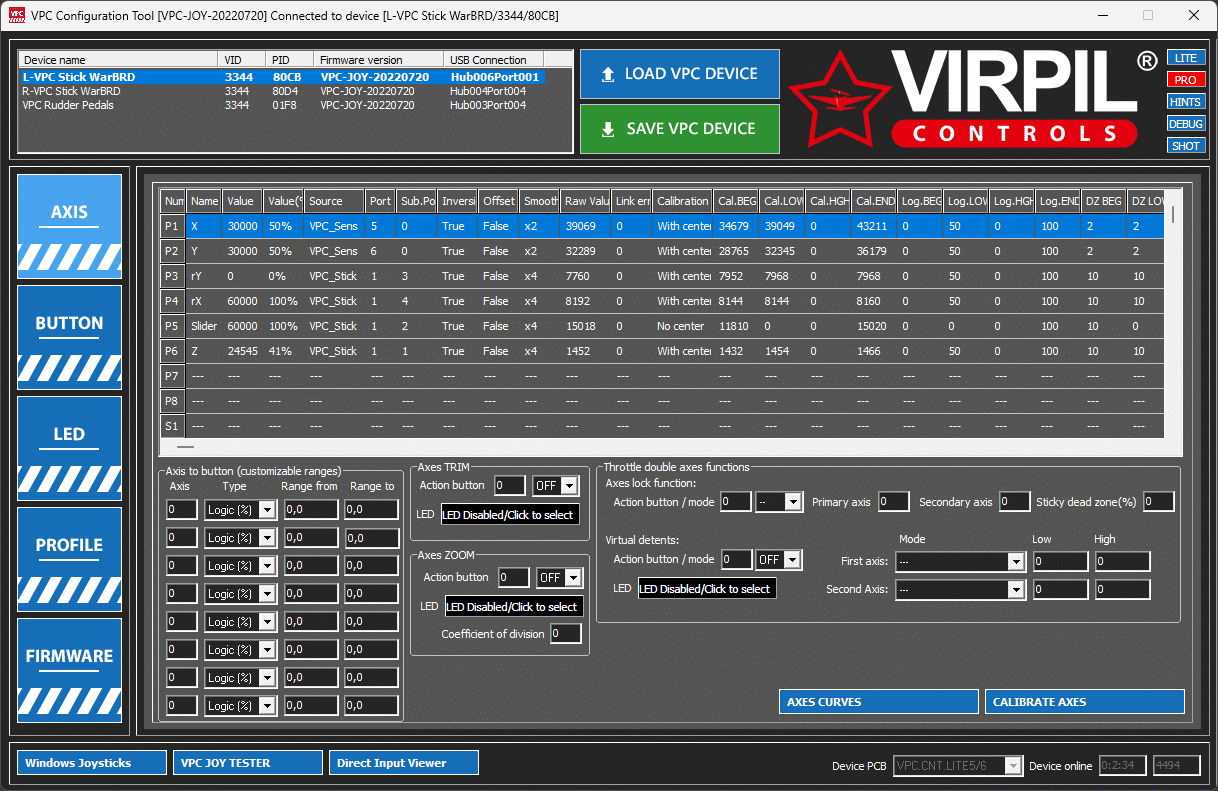Click the upload arrow on Load VPC Device
The width and height of the screenshot is (1218, 791).
pos(607,74)
